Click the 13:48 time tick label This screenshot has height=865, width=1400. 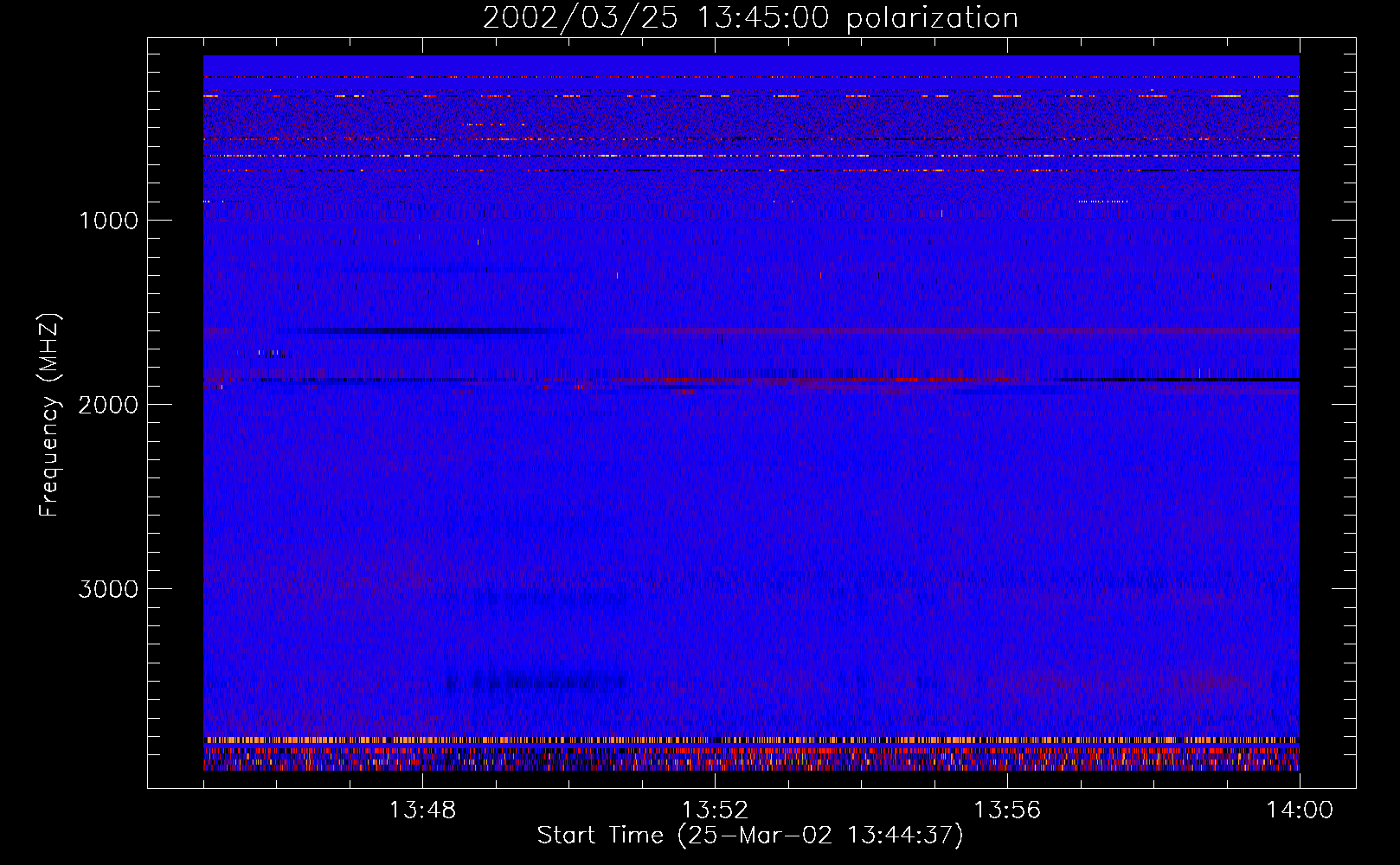(x=422, y=811)
